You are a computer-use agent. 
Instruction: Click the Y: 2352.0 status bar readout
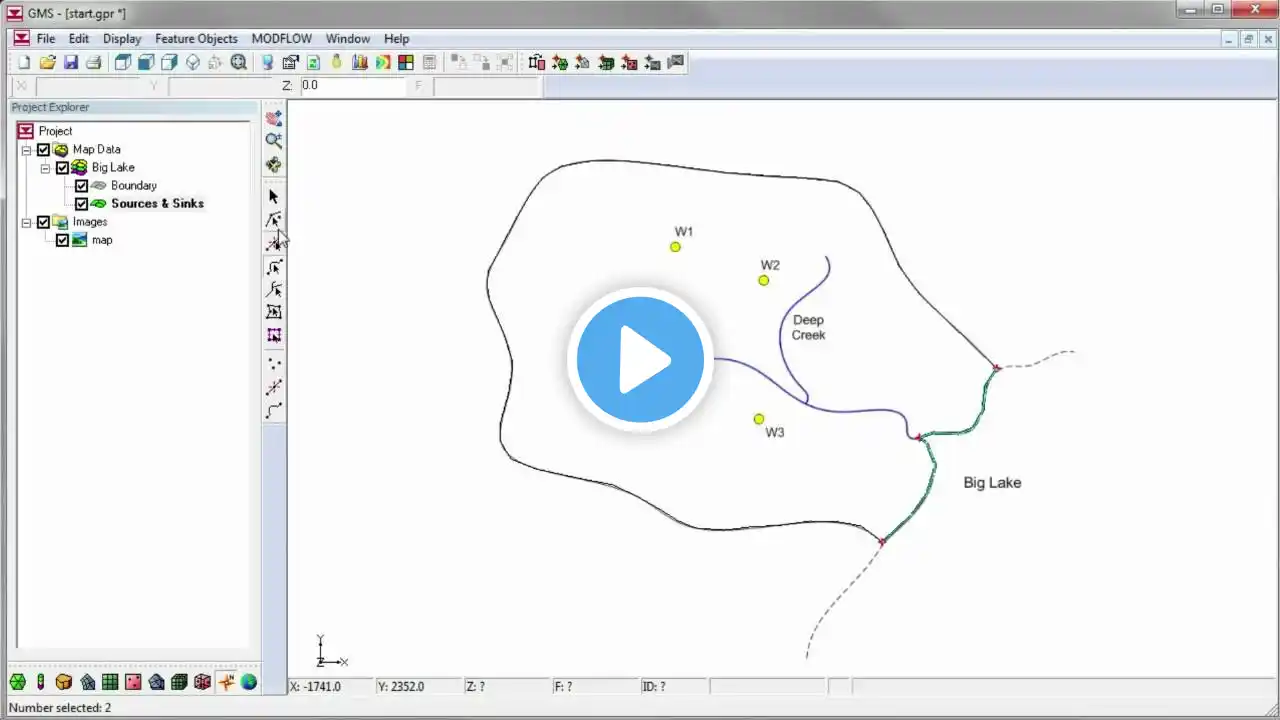[401, 687]
